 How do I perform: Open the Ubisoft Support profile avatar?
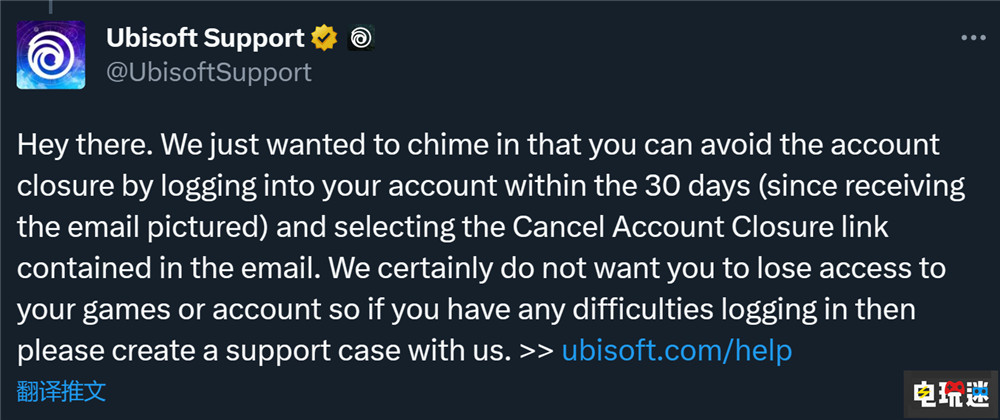[49, 56]
